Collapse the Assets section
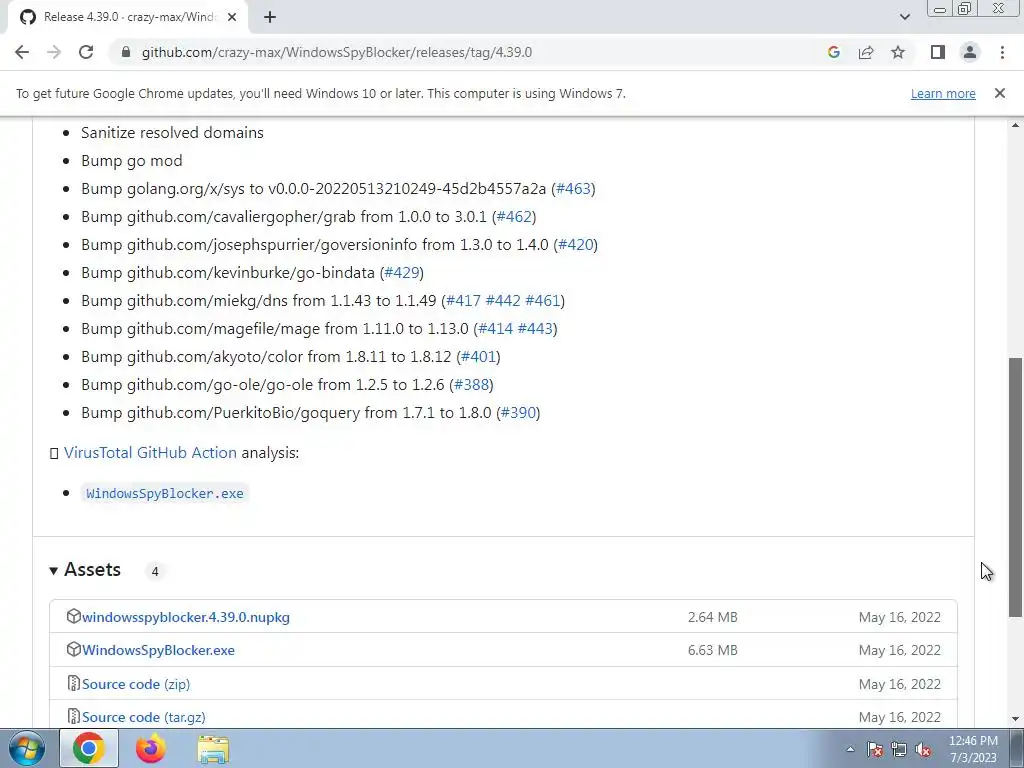1024x768 pixels. [x=85, y=570]
